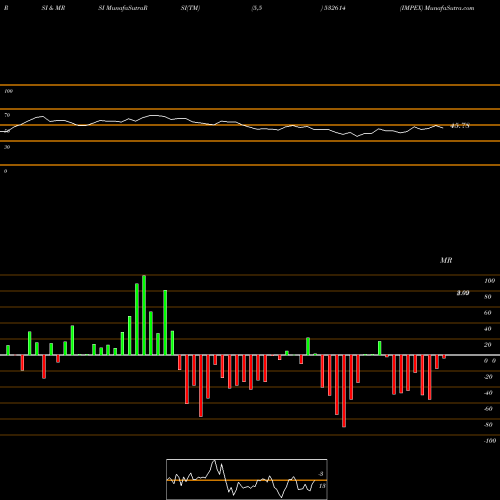
Task: Click the MR axis label -40
Action: (488, 393)
